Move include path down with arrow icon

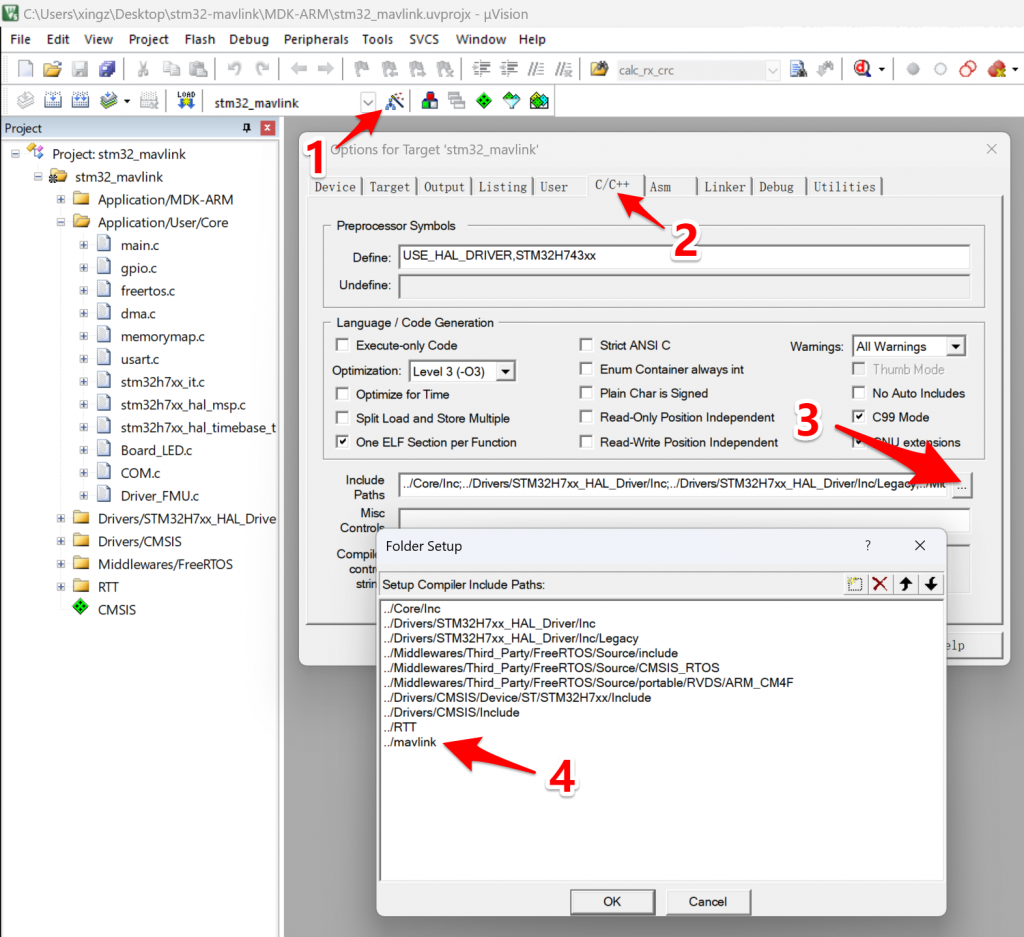931,584
